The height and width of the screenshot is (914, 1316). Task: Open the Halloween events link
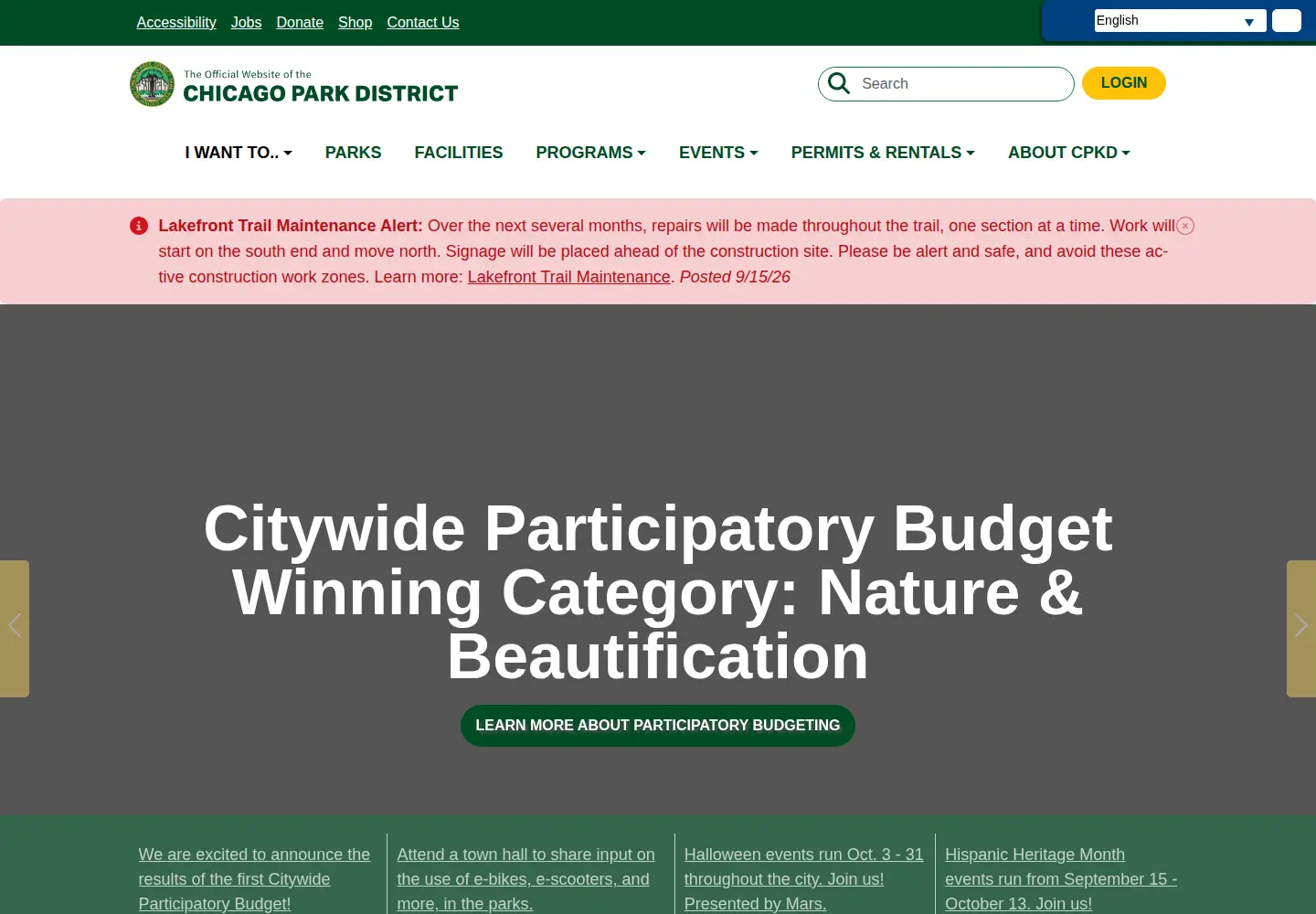coord(803,878)
